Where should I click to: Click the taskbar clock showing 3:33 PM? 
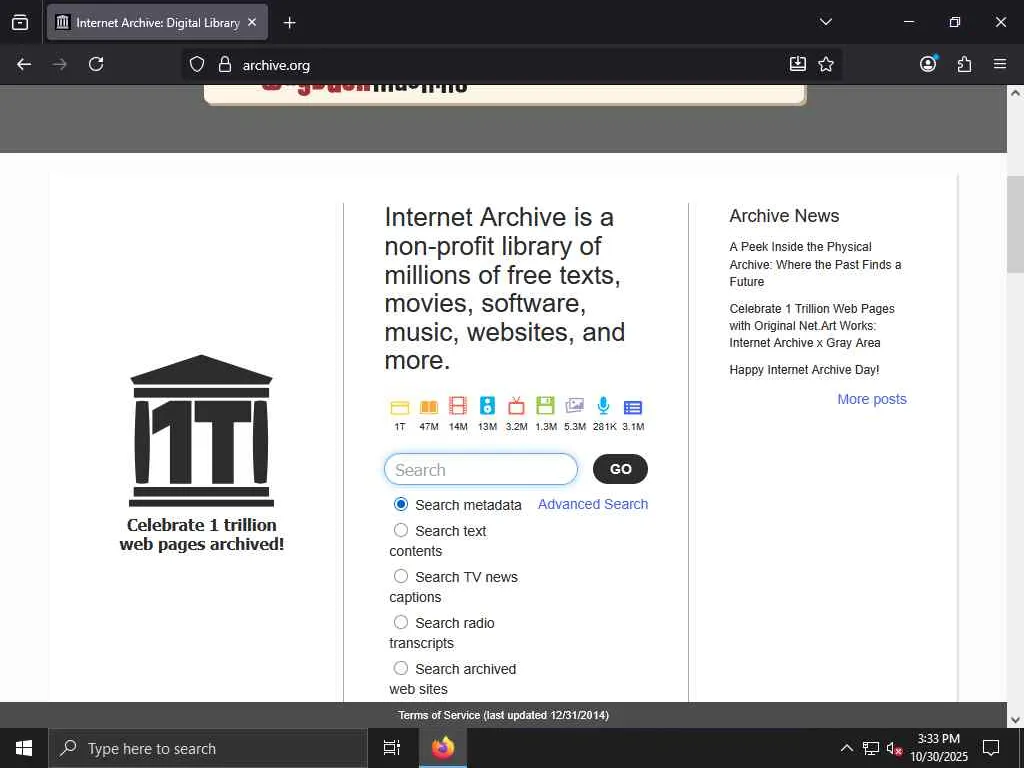[x=938, y=748]
